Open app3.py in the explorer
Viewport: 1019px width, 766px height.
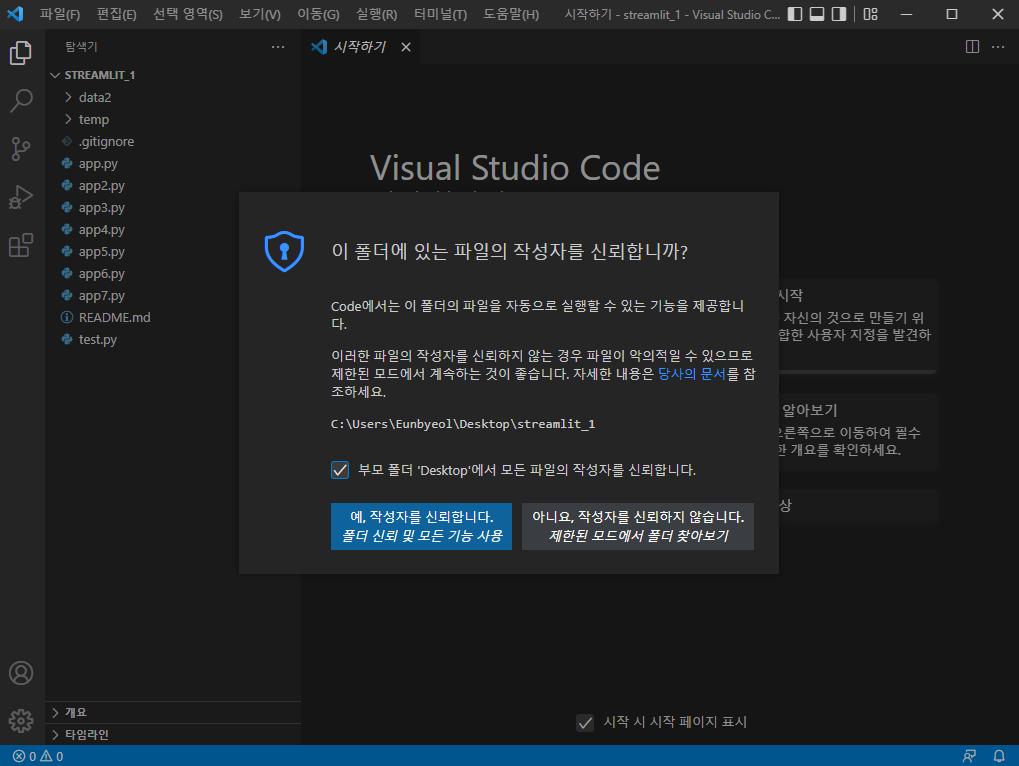pos(173,207)
